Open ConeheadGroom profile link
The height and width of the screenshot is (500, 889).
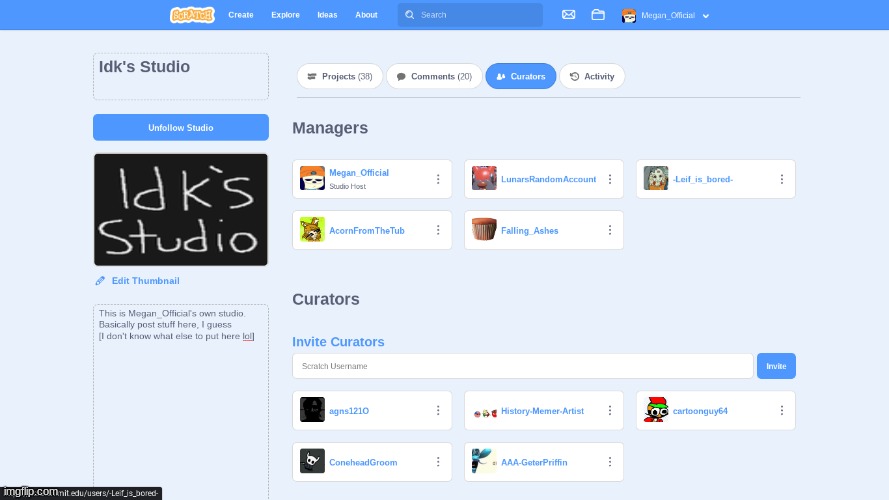[x=363, y=463]
